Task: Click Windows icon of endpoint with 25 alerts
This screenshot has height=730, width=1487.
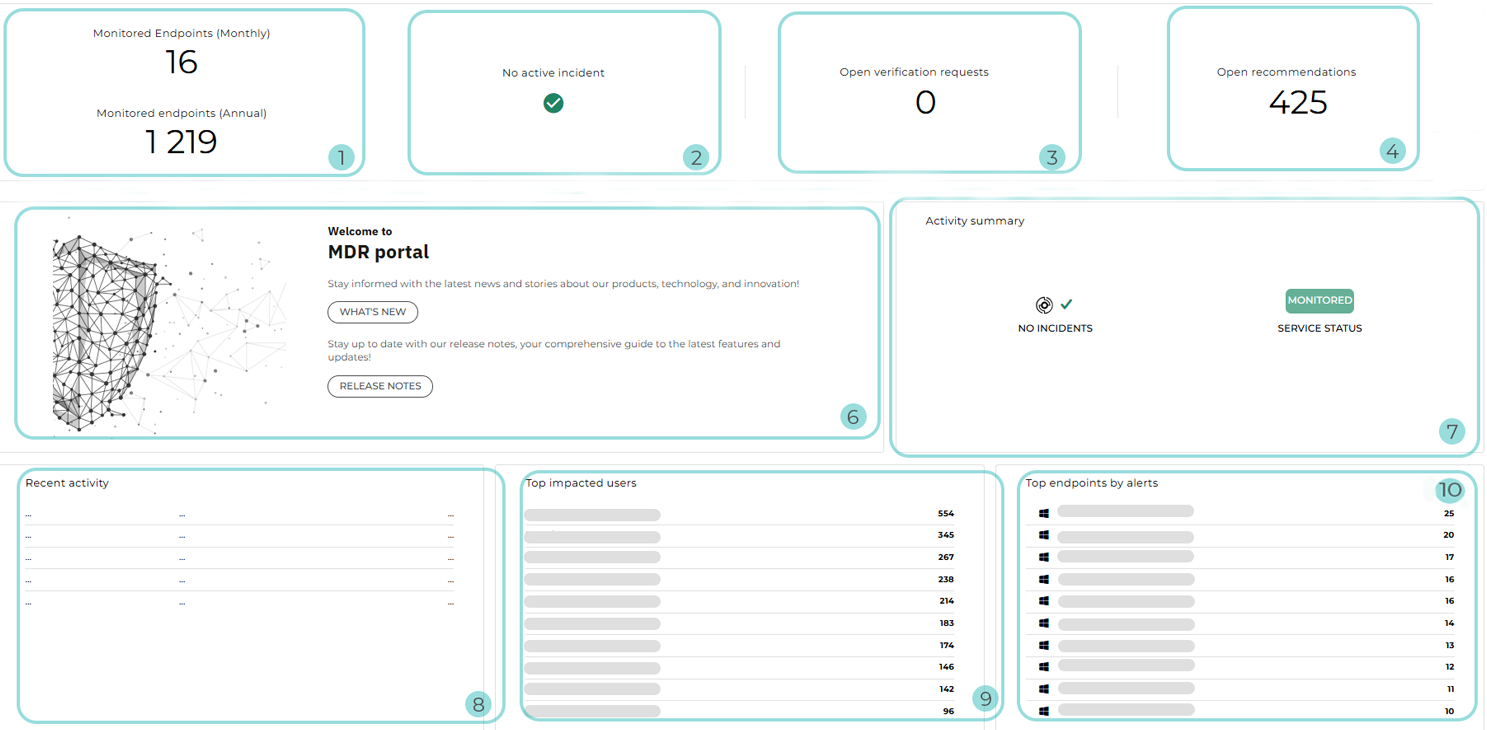Action: click(1044, 513)
